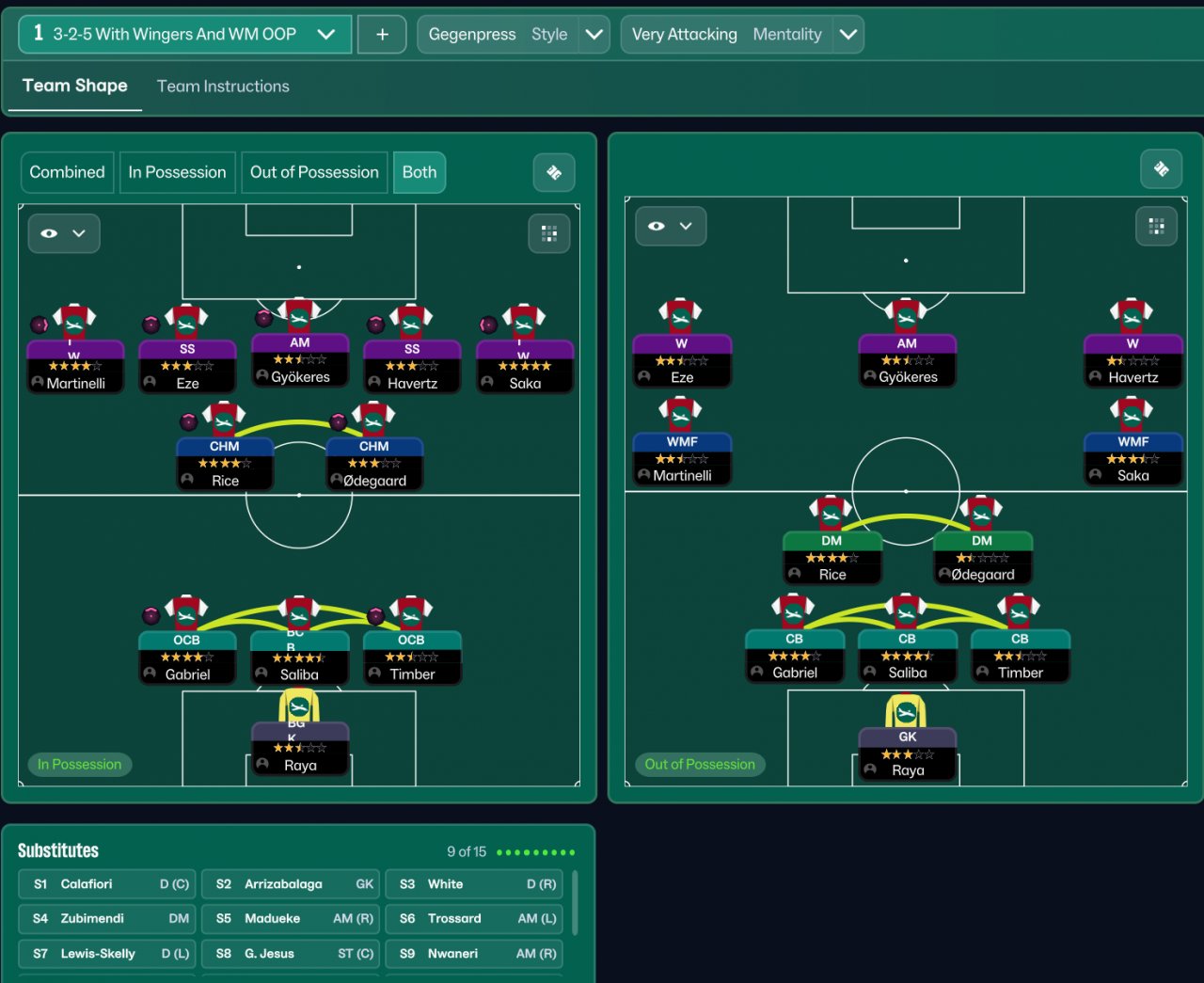Select substitute S6 Trossard
Screen dimensions: 1204x983
[474, 919]
